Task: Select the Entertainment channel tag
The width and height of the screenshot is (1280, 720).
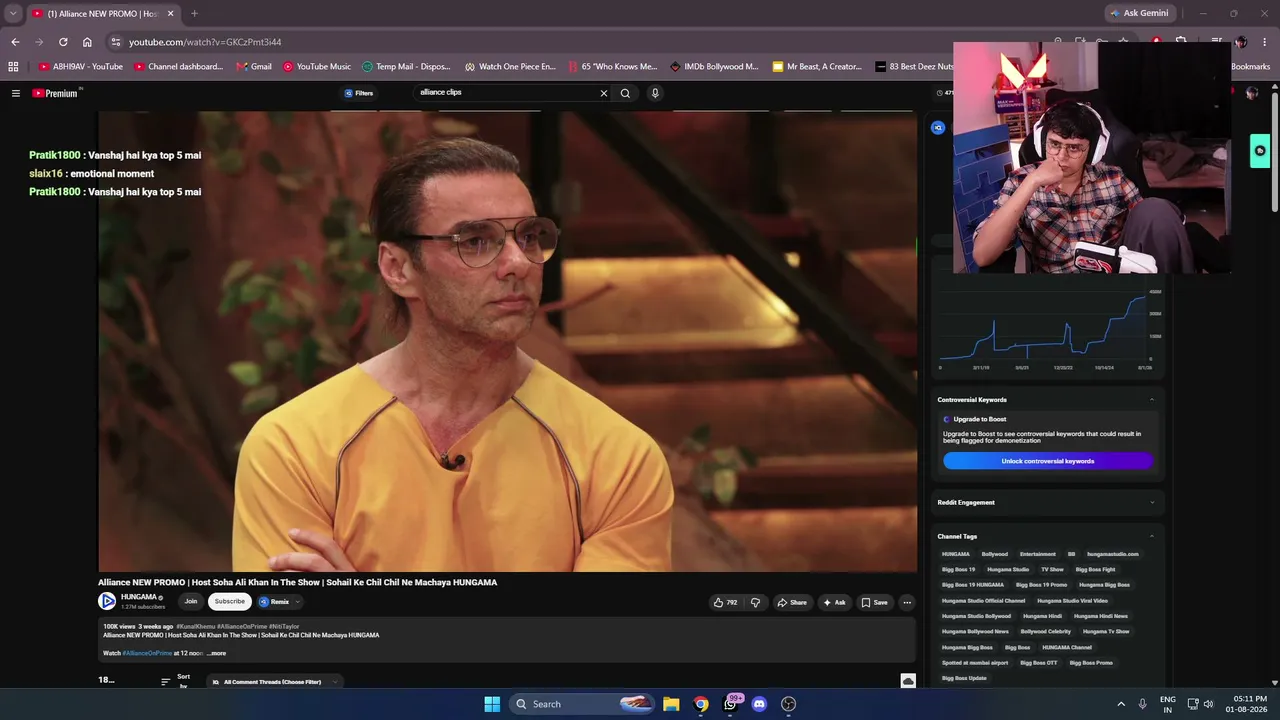Action: [1038, 554]
